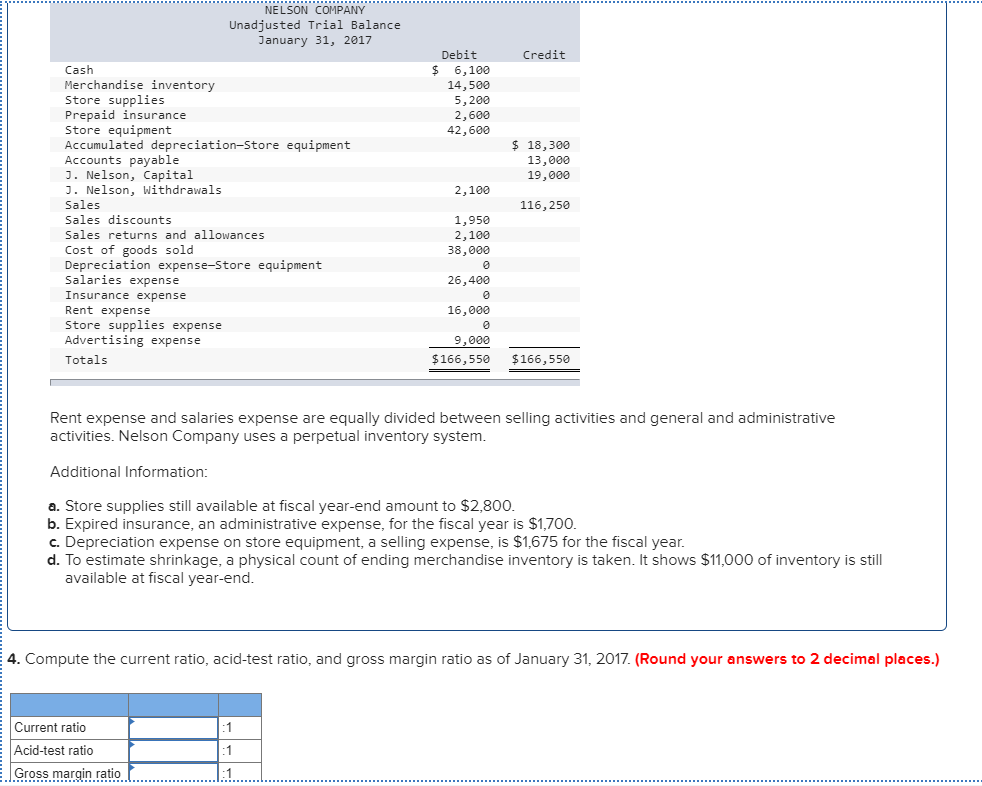Image resolution: width=982 pixels, height=786 pixels.
Task: Select the Debit column header
Action: (x=458, y=55)
